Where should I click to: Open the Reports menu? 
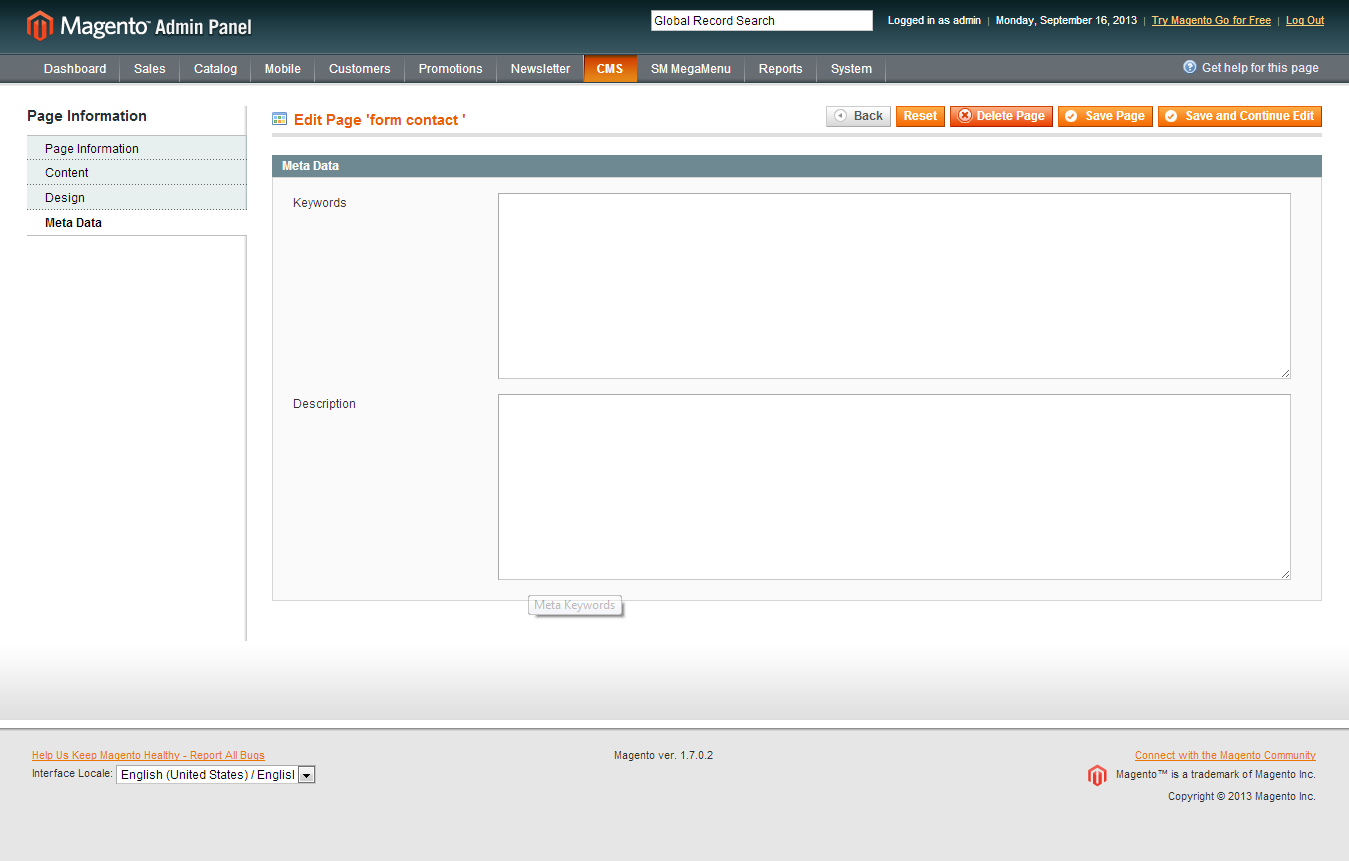click(780, 69)
